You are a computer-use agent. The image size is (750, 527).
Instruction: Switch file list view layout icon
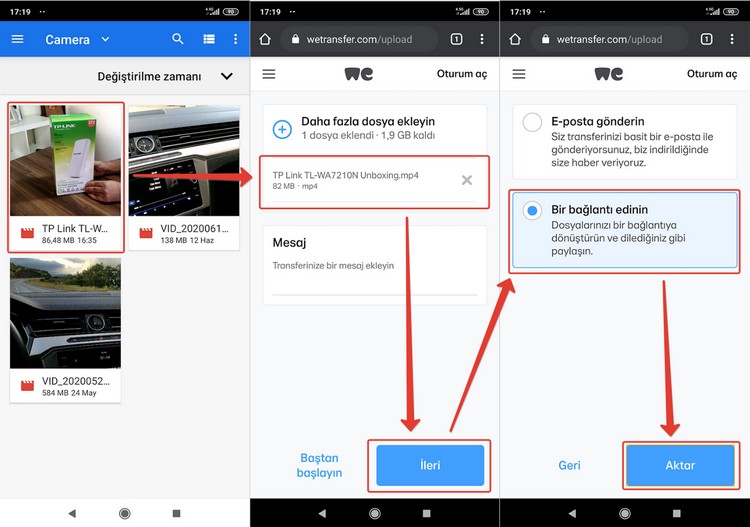point(208,39)
